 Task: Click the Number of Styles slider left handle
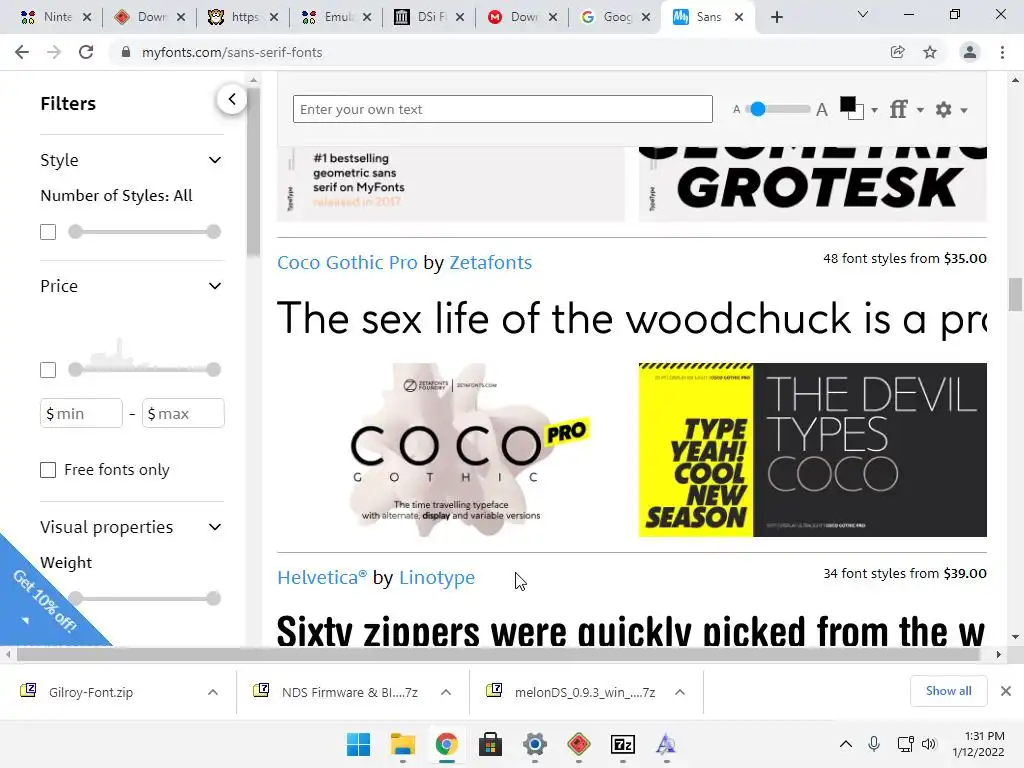[76, 232]
